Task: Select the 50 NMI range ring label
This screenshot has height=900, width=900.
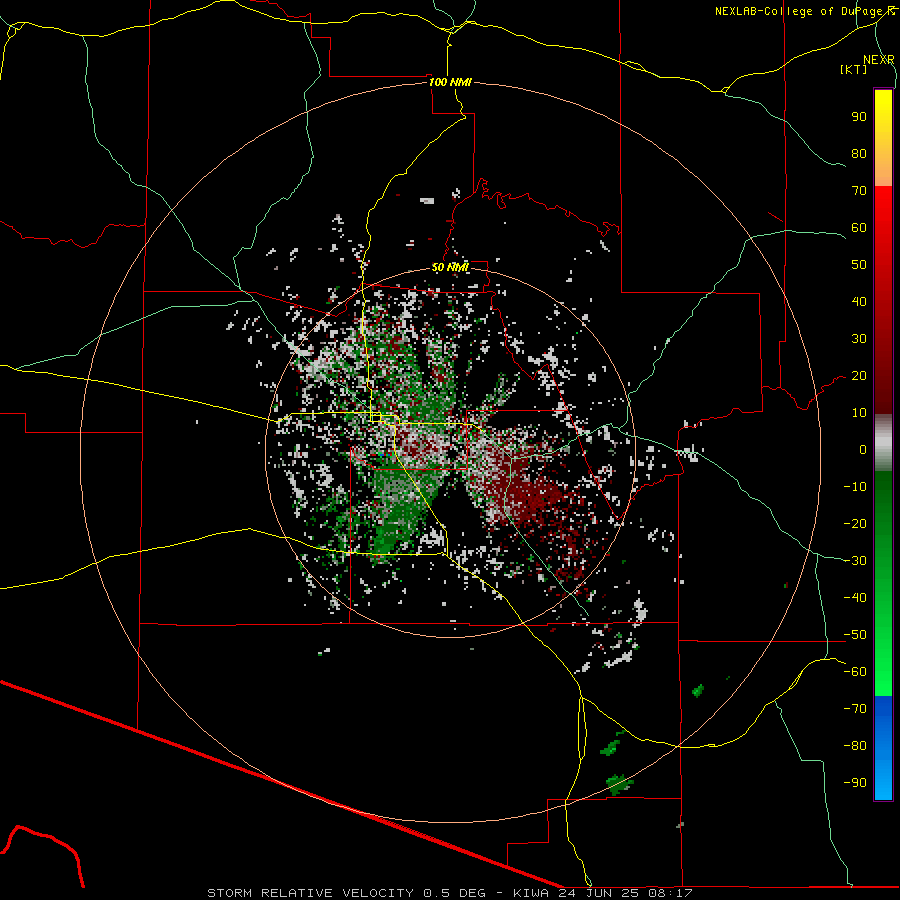Action: [x=450, y=267]
